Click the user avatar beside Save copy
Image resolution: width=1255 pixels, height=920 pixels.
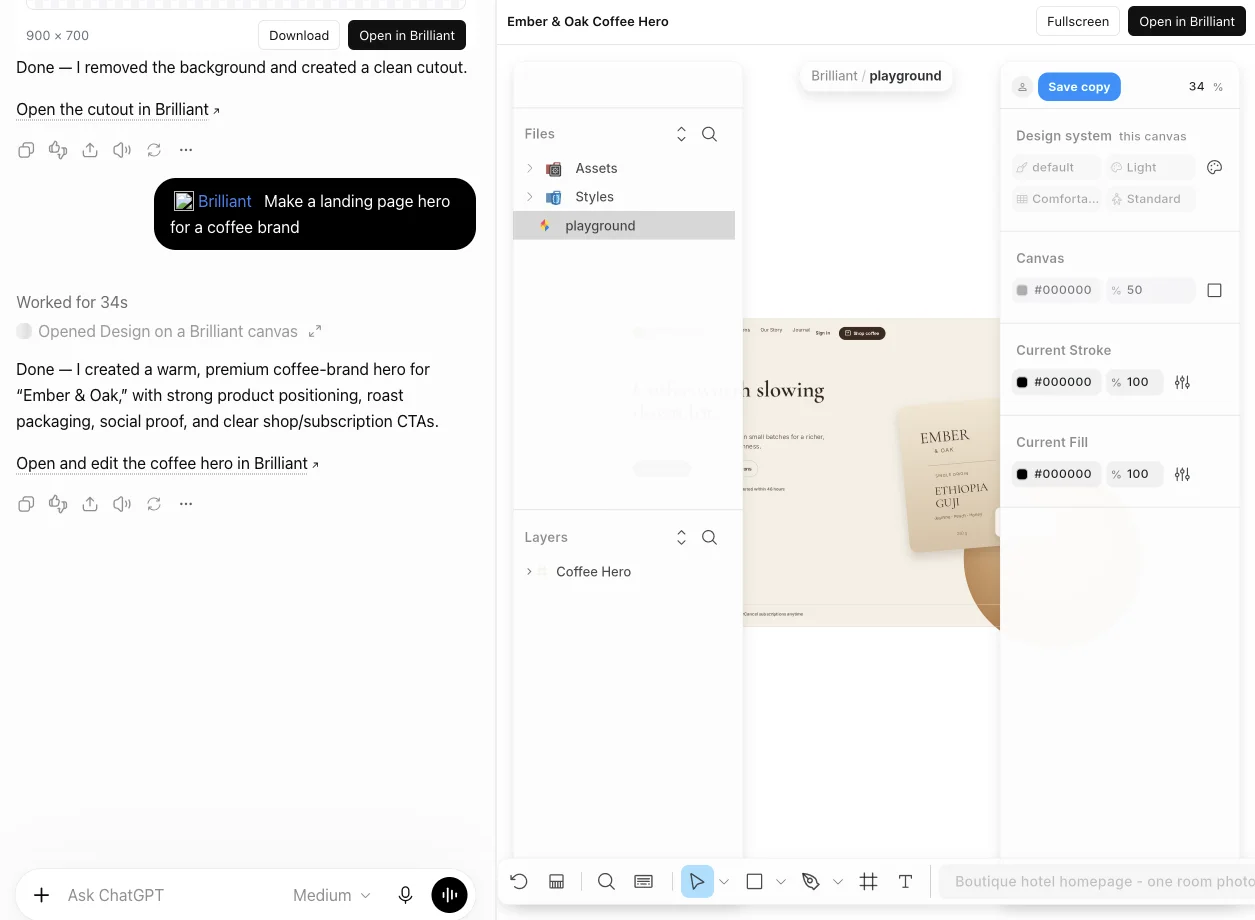click(x=1022, y=87)
